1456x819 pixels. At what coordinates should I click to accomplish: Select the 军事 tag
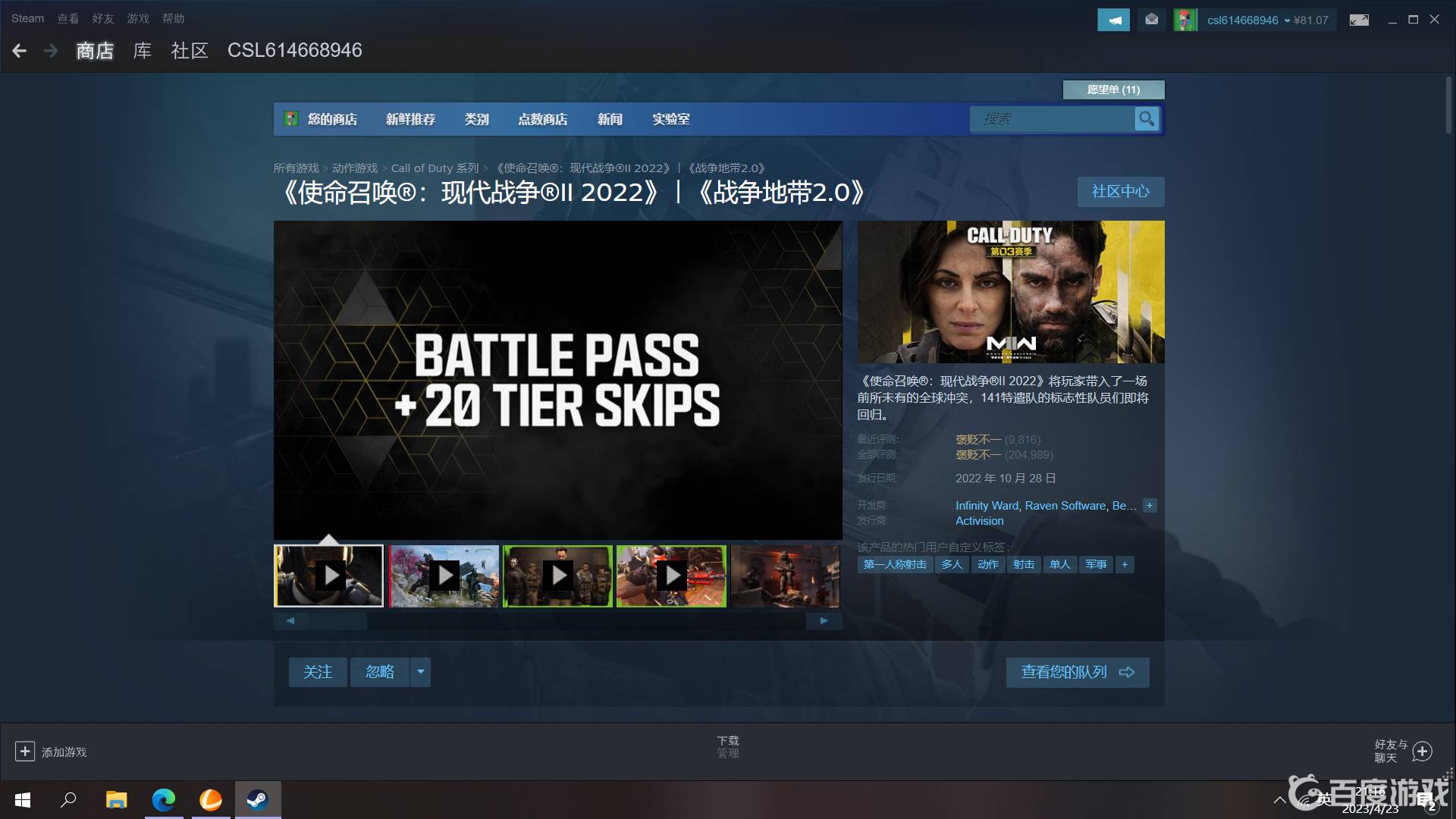[x=1096, y=564]
